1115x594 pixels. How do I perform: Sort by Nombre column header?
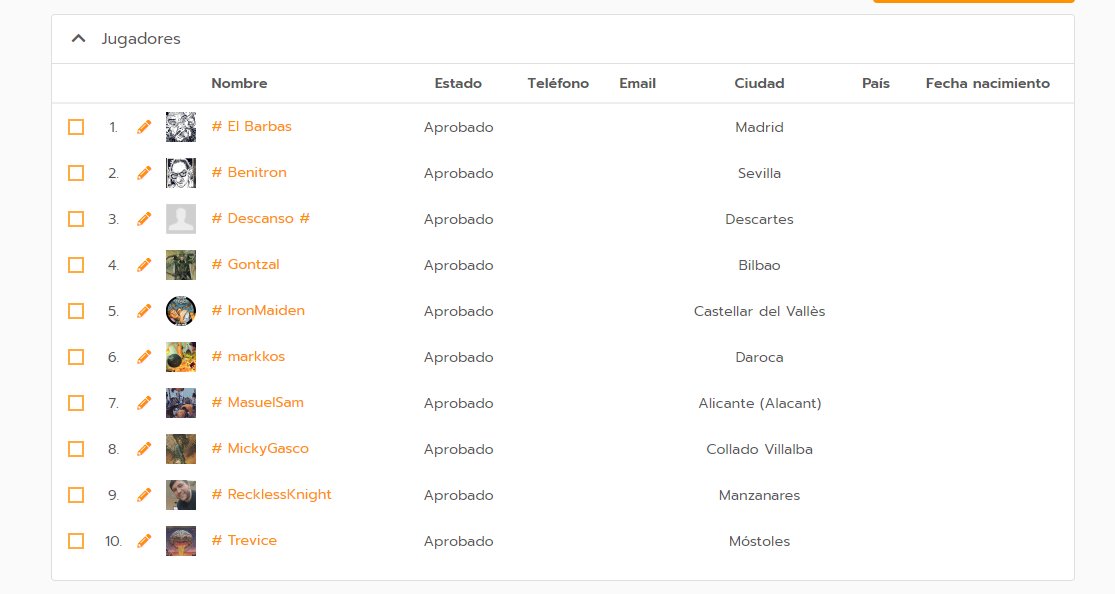[239, 83]
